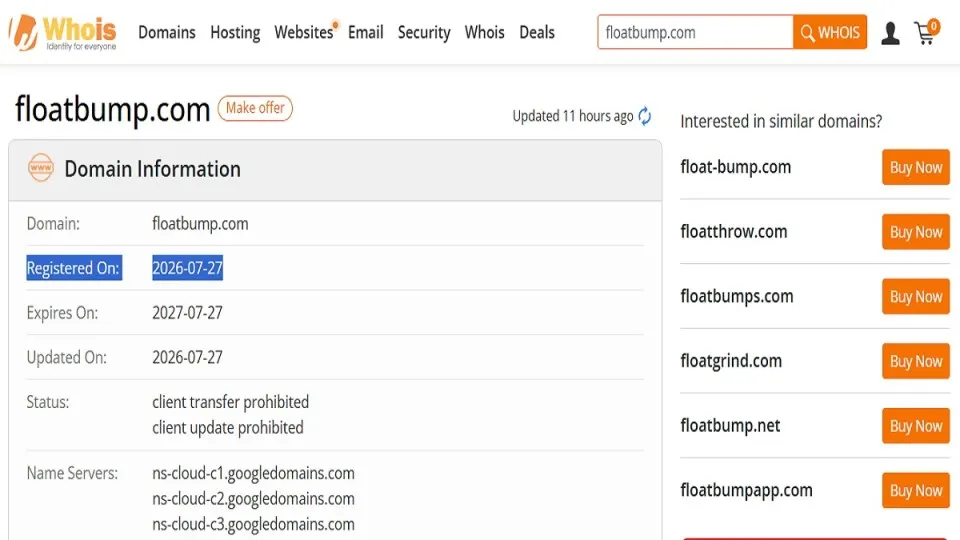Click the Make offer button
Image resolution: width=960 pixels, height=540 pixels.
coord(255,108)
